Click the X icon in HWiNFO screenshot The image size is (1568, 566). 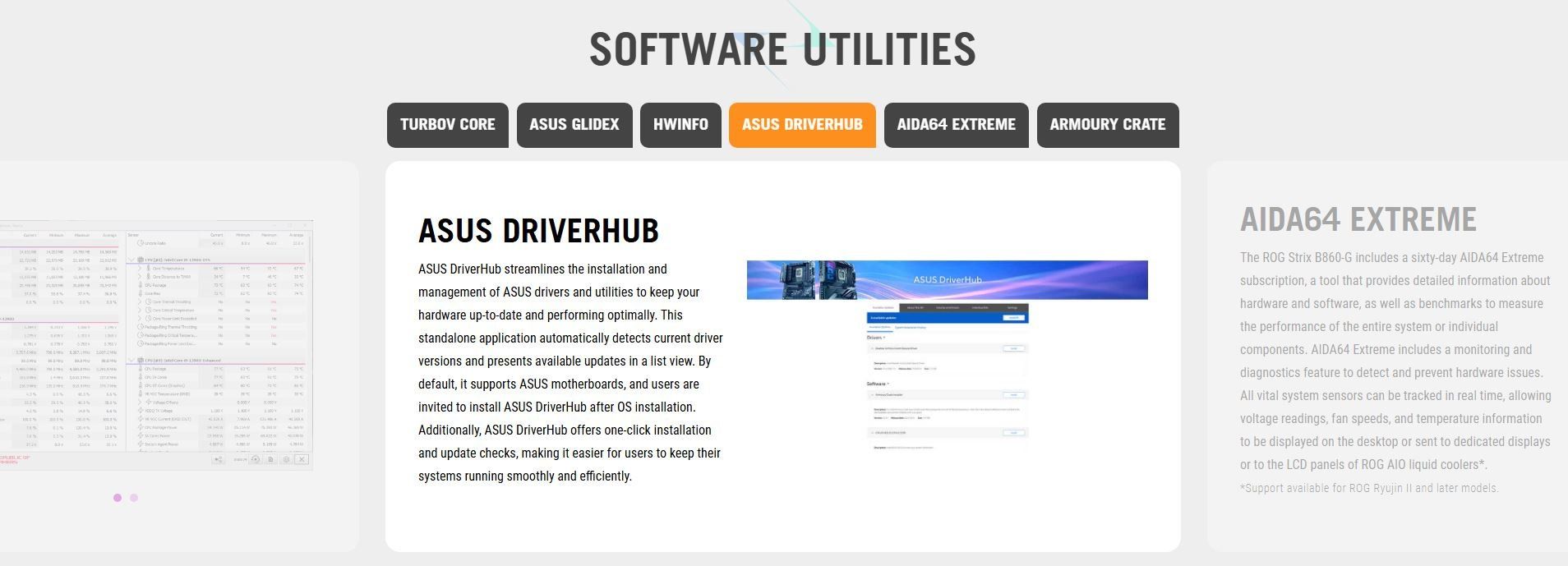pyautogui.click(x=302, y=459)
